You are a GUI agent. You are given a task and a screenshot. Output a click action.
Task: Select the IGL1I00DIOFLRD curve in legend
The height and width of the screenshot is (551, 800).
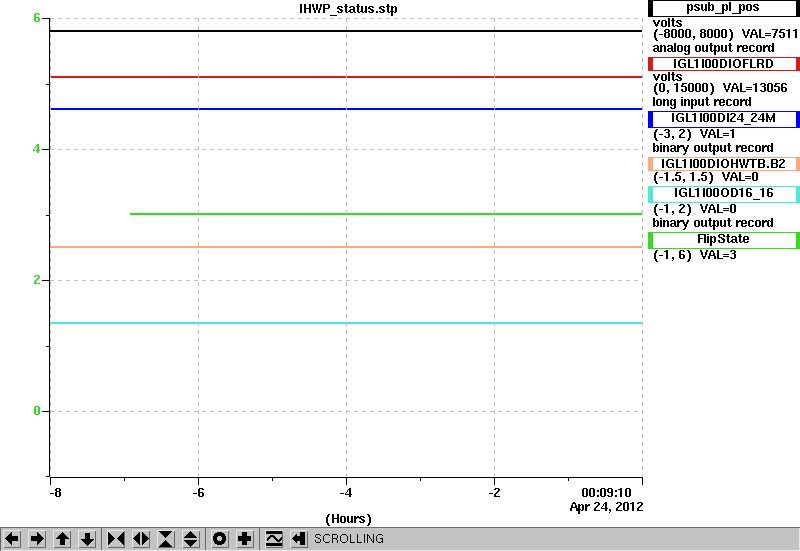pyautogui.click(x=723, y=64)
